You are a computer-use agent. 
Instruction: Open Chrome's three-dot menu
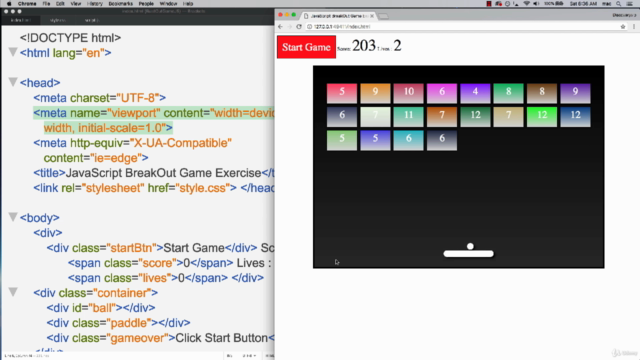coord(634,27)
